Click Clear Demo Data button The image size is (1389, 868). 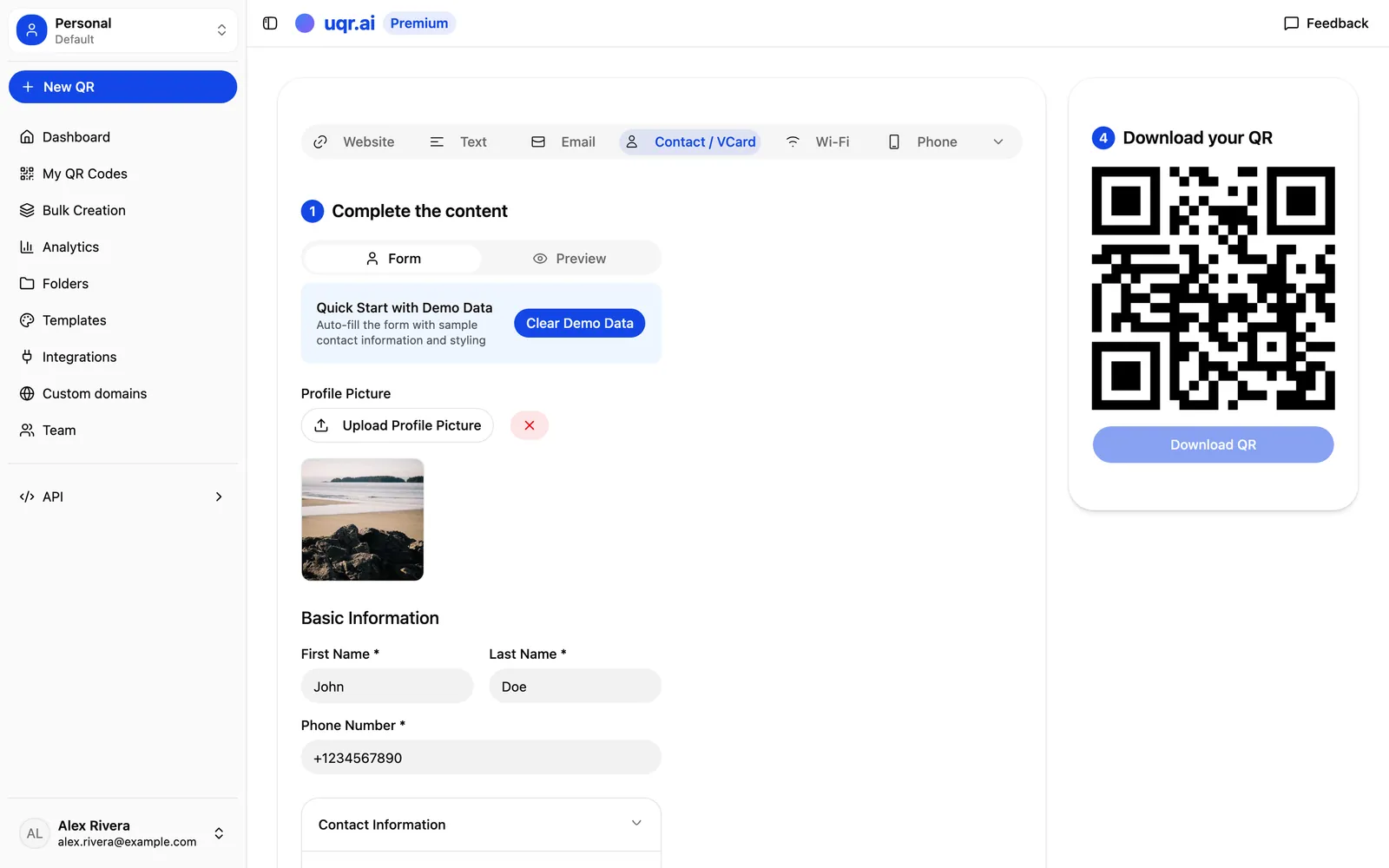(x=580, y=323)
